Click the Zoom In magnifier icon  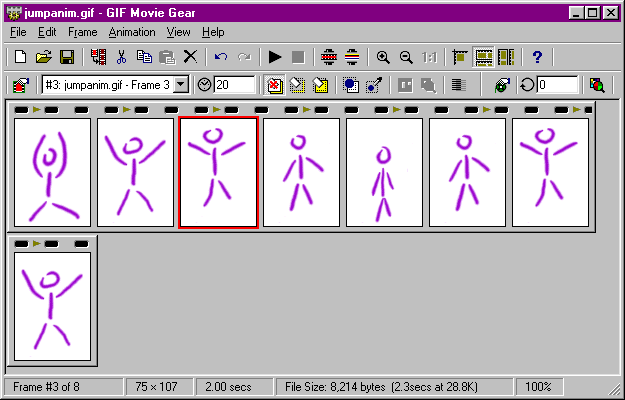pyautogui.click(x=382, y=58)
